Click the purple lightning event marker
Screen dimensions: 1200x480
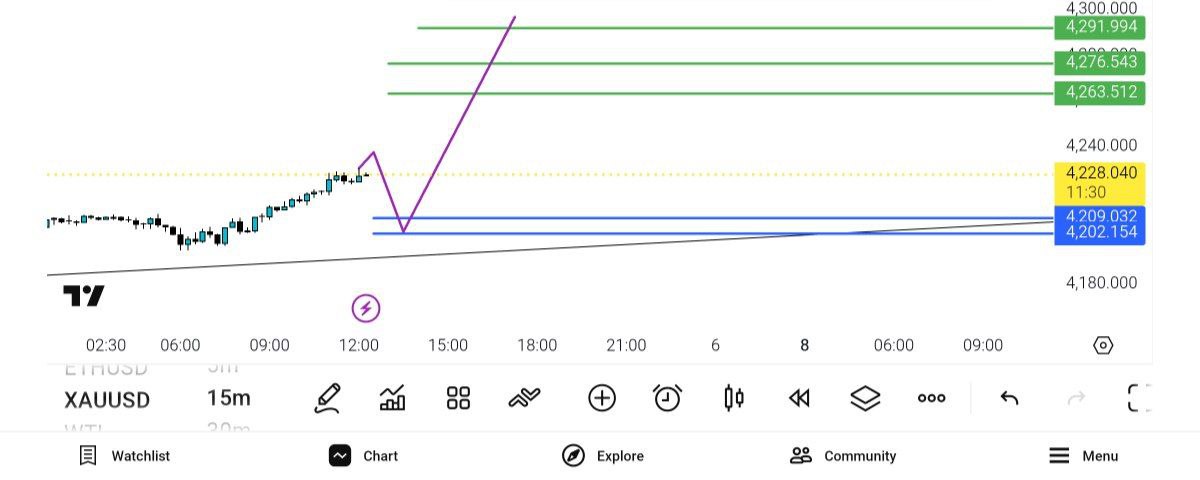(366, 308)
